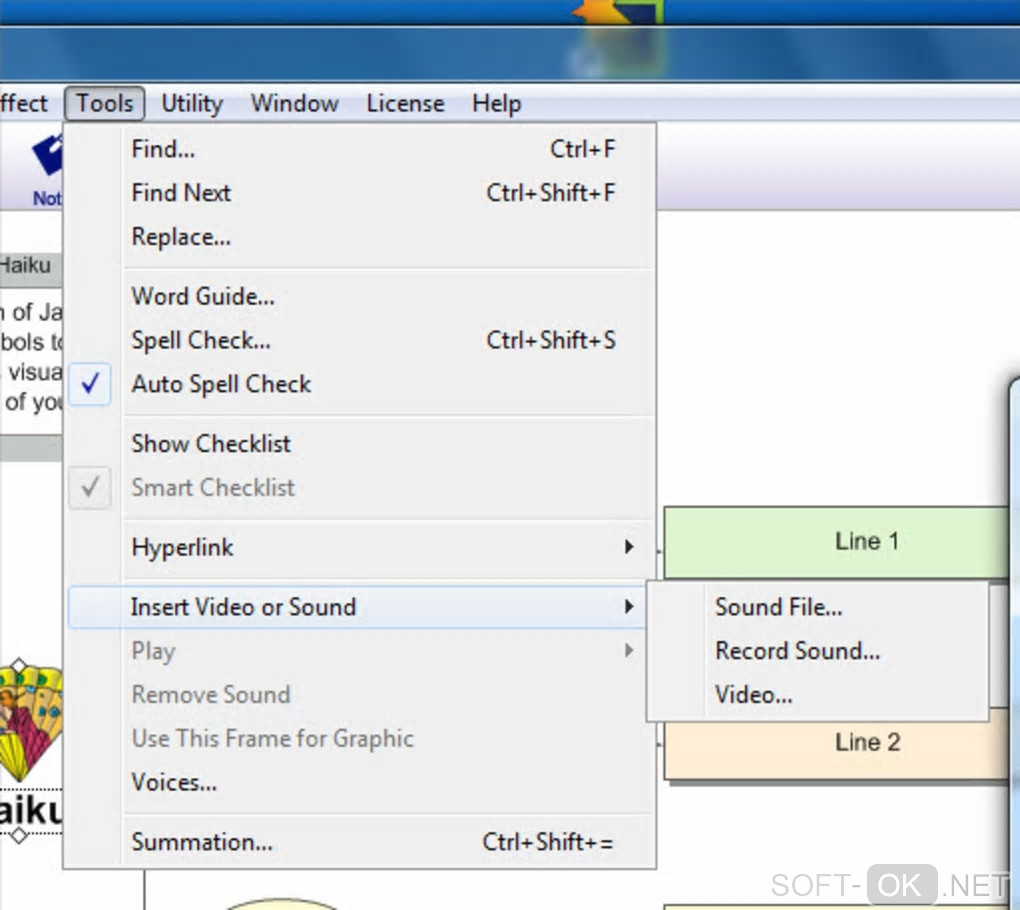Image resolution: width=1020 pixels, height=910 pixels.
Task: Expand the Insert Video or Sound submenu
Action: click(243, 607)
